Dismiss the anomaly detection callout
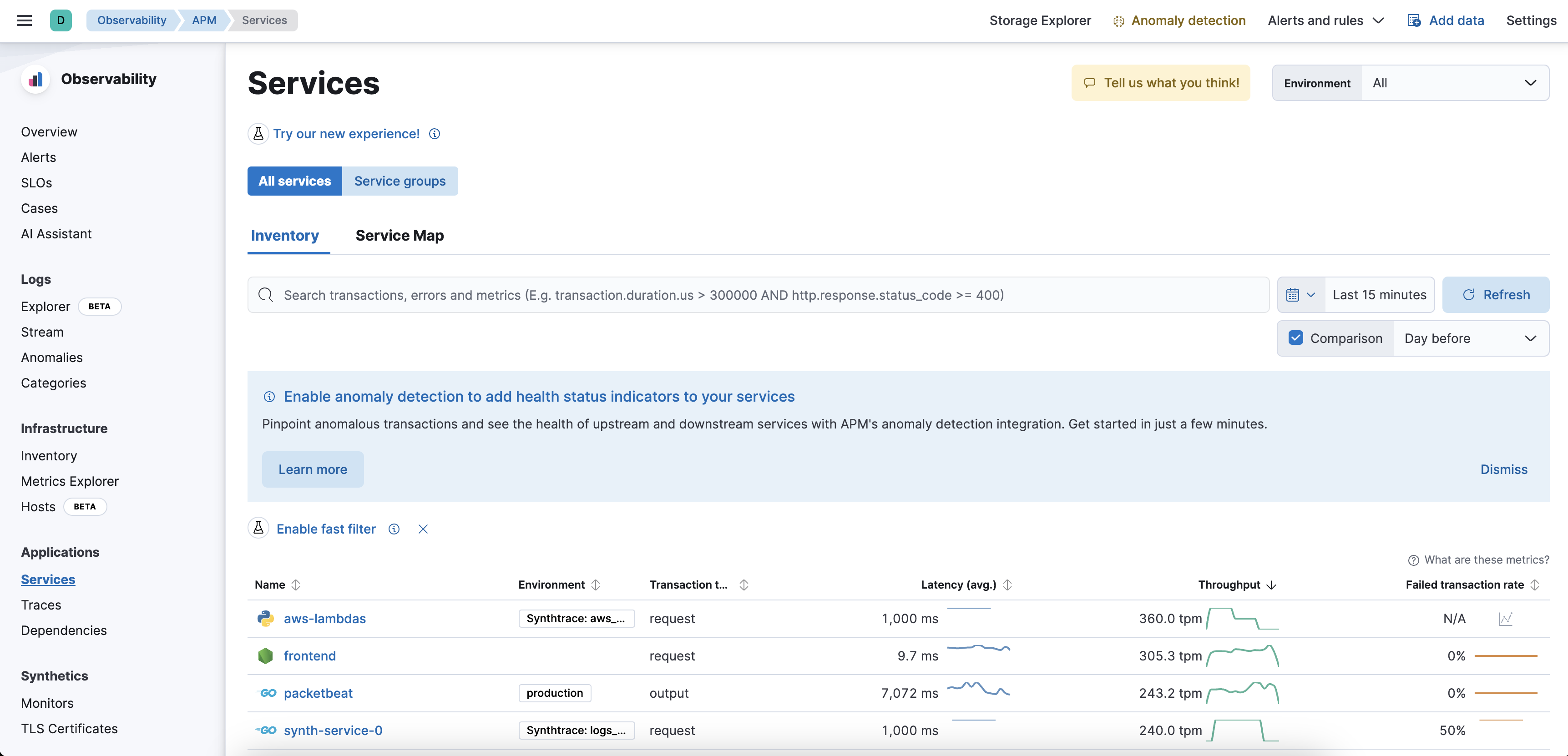 1503,469
